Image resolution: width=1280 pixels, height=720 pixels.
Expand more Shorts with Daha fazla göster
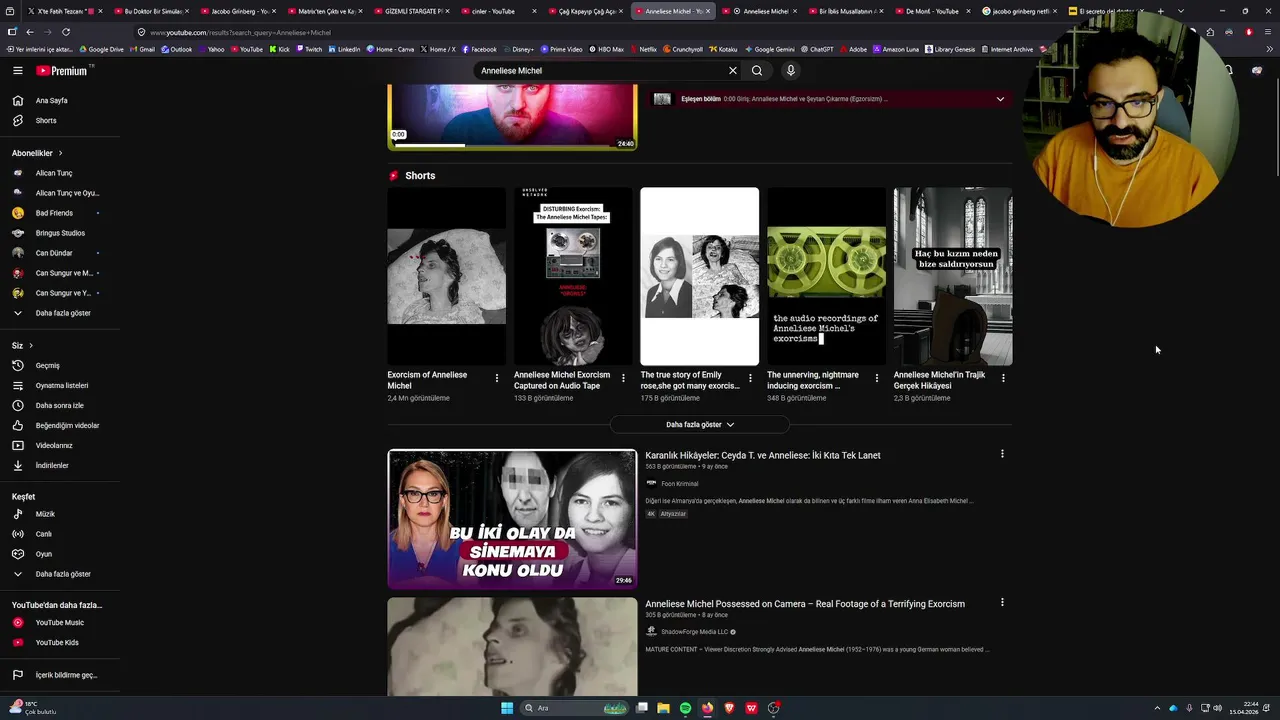click(700, 425)
